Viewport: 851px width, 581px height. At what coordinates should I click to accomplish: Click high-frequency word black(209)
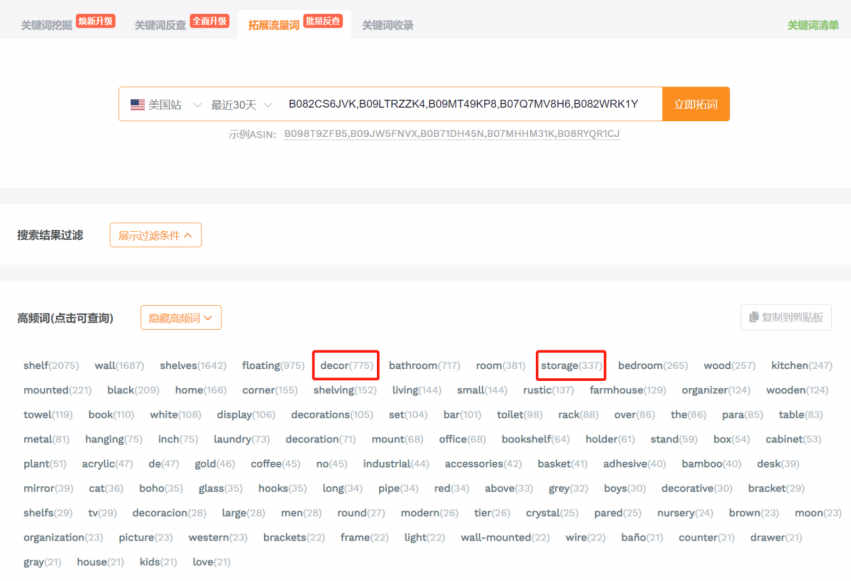(133, 390)
